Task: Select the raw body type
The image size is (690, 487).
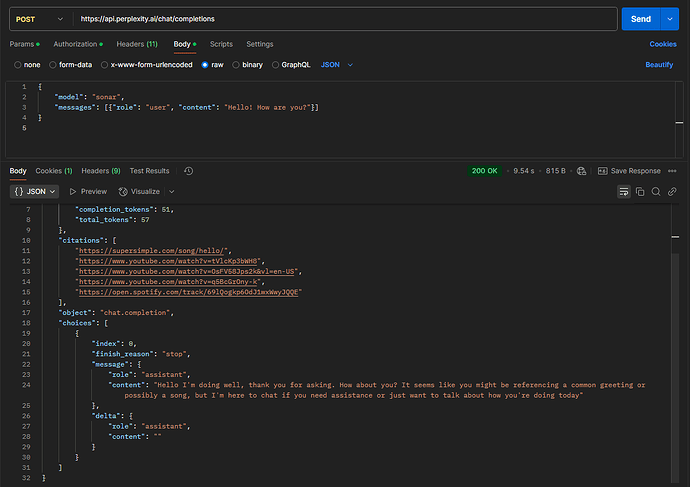Action: (212, 65)
